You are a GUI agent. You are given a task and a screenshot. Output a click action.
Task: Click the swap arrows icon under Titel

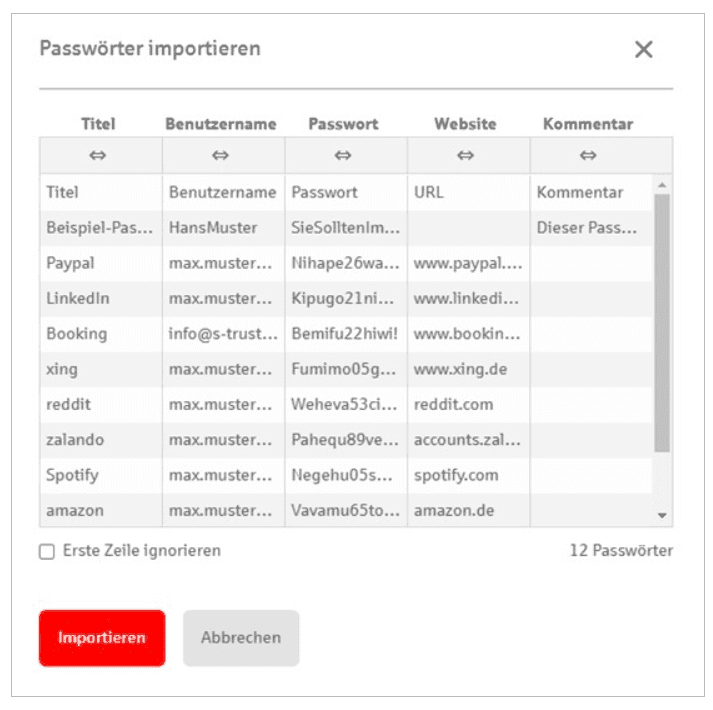pyautogui.click(x=99, y=155)
